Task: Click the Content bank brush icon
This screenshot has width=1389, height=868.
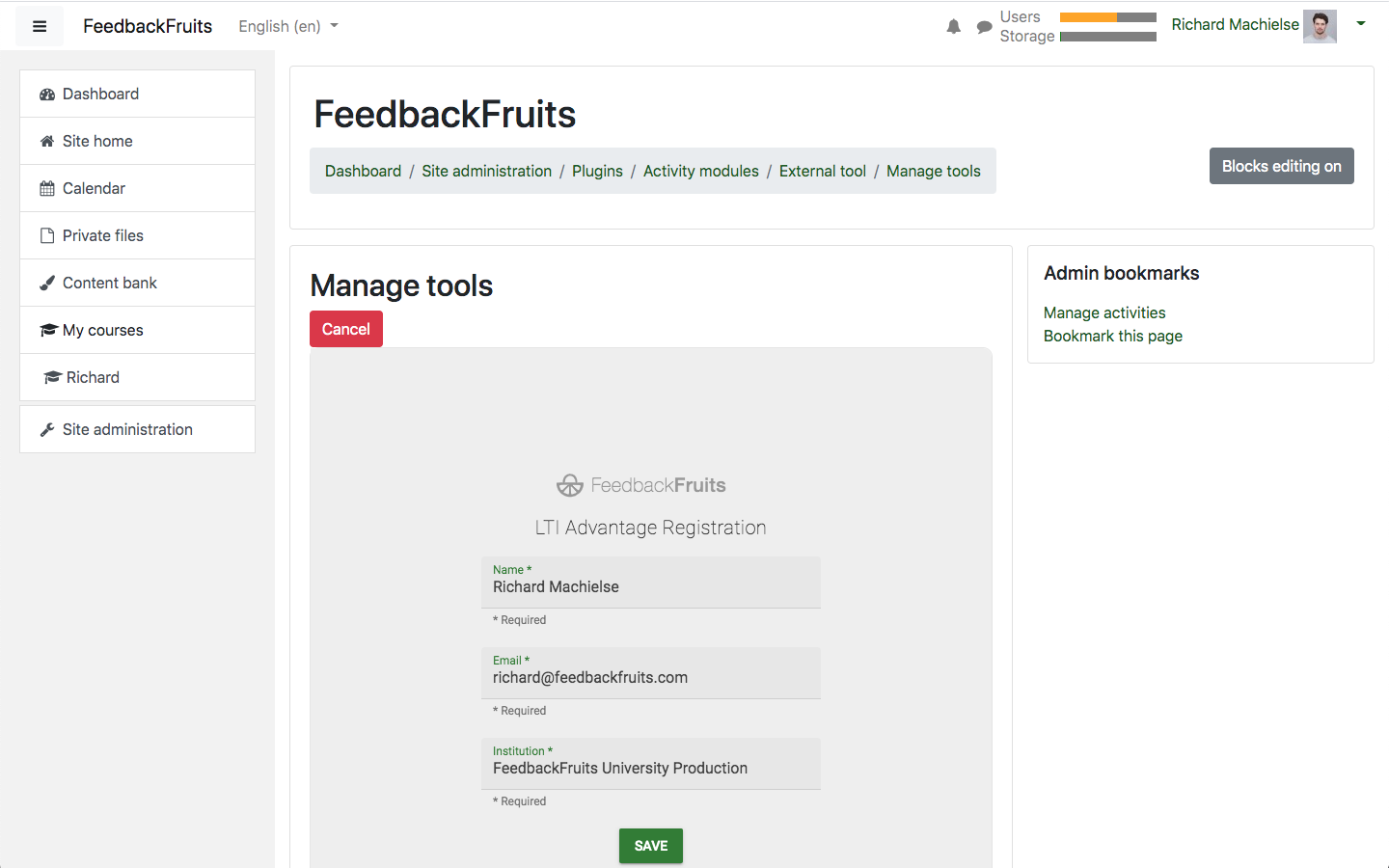Action: 47,284
